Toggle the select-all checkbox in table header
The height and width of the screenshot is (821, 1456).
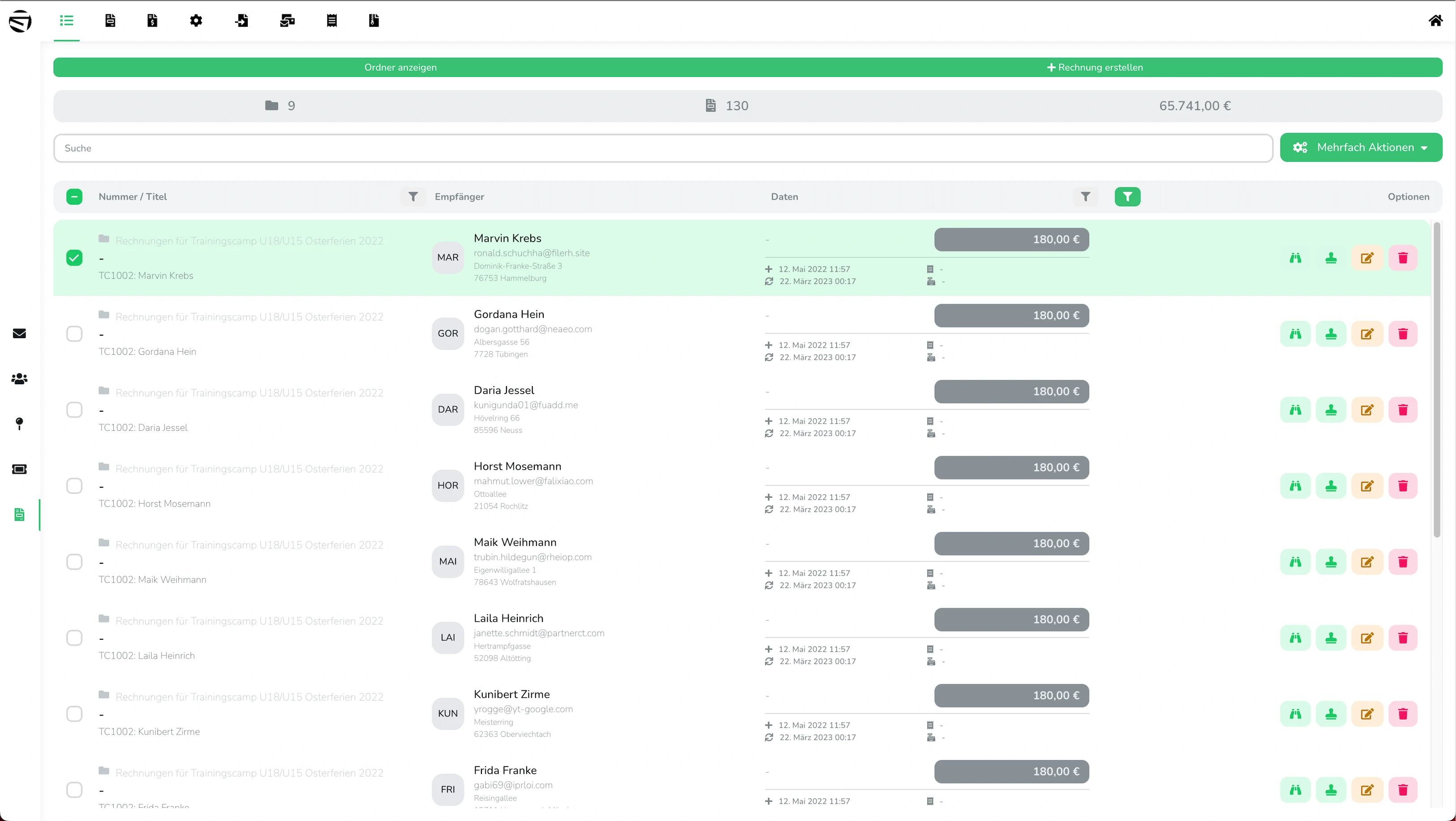[74, 196]
